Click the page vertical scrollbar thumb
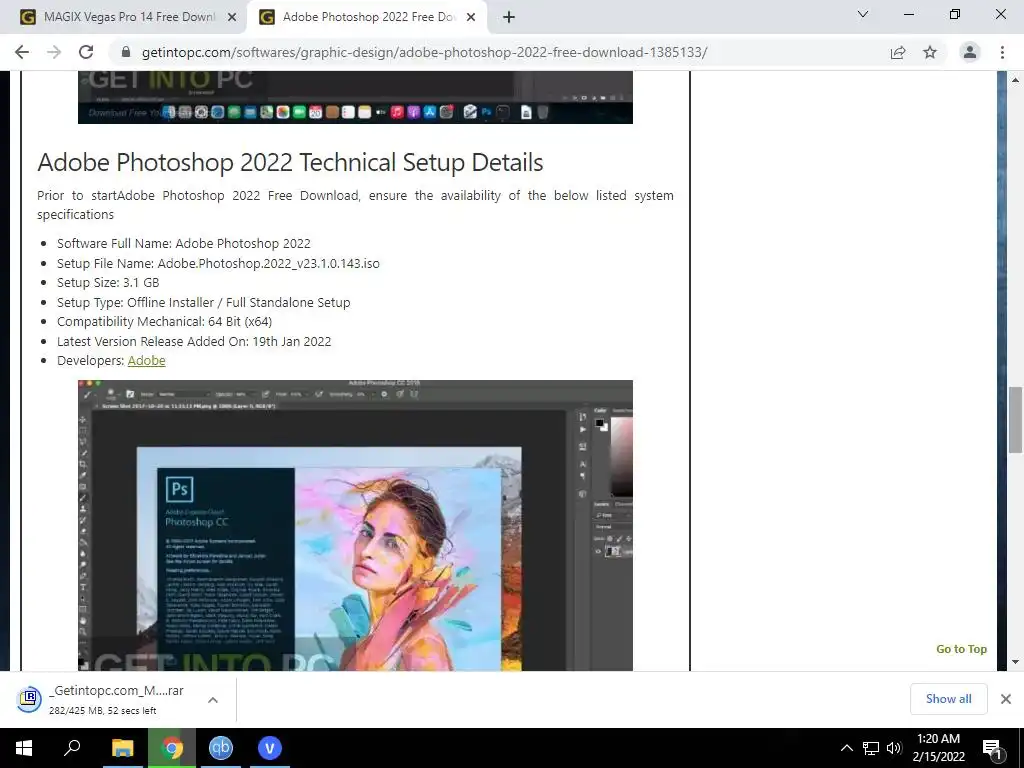 coord(1015,419)
